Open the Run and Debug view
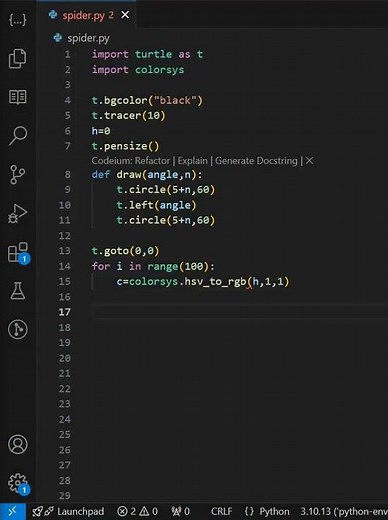The height and width of the screenshot is (520, 388). [x=17, y=213]
